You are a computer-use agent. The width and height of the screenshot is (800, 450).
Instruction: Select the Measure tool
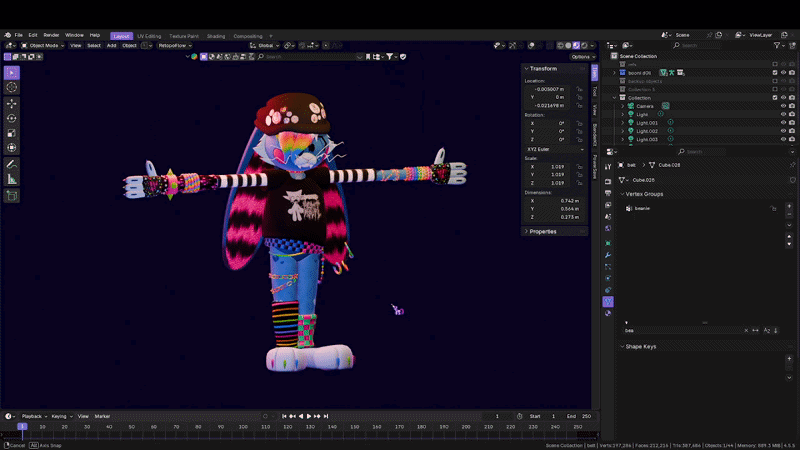point(12,179)
